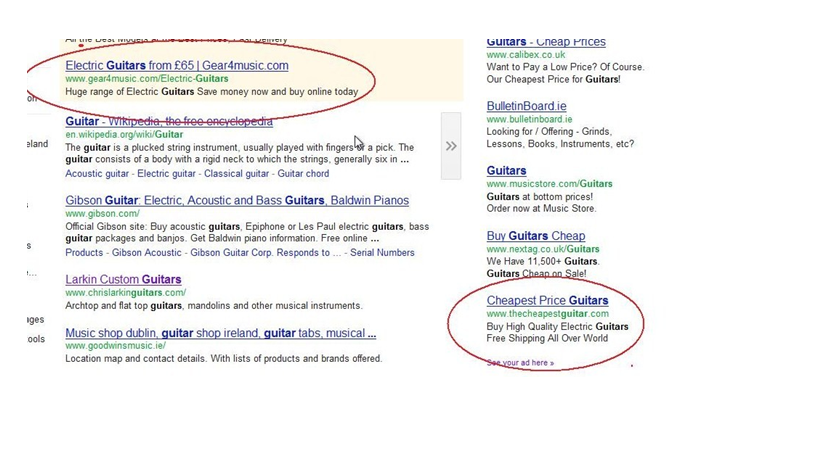This screenshot has height=460, width=819.
Task: Open Buy Guitars Cheap ad
Action: 536,236
